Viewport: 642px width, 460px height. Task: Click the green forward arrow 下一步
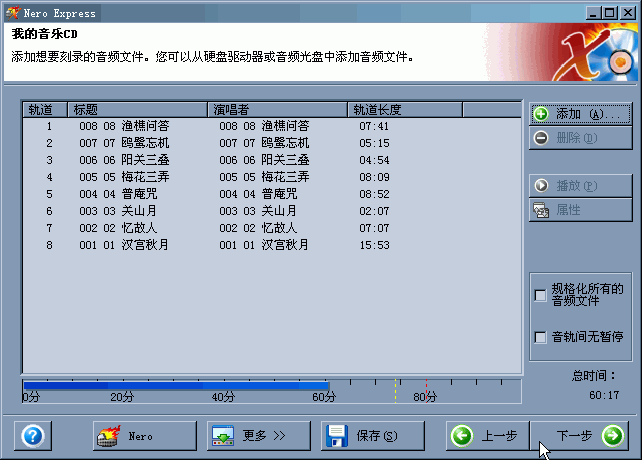click(612, 436)
